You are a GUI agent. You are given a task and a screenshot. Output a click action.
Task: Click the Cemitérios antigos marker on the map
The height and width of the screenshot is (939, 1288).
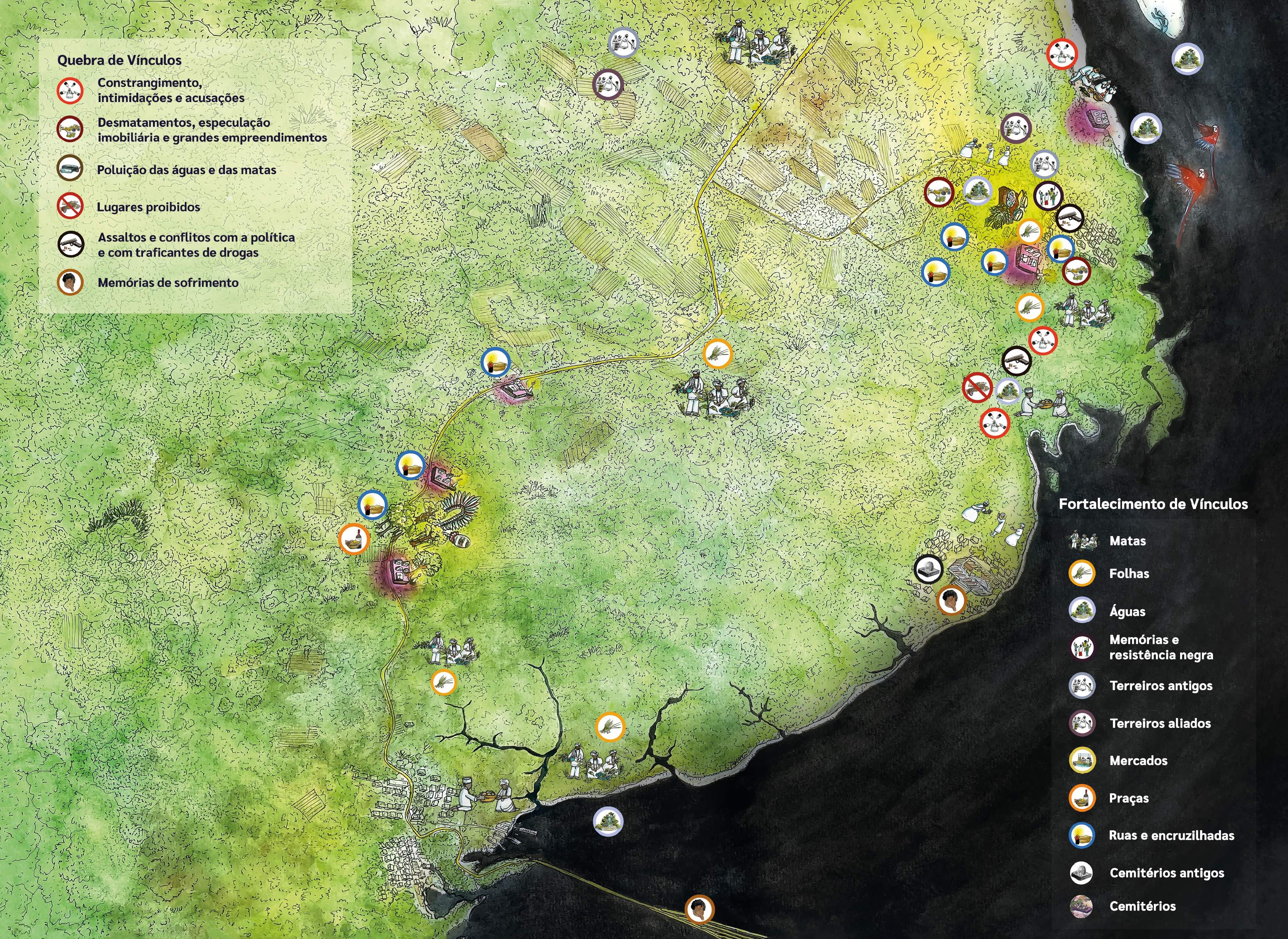929,569
